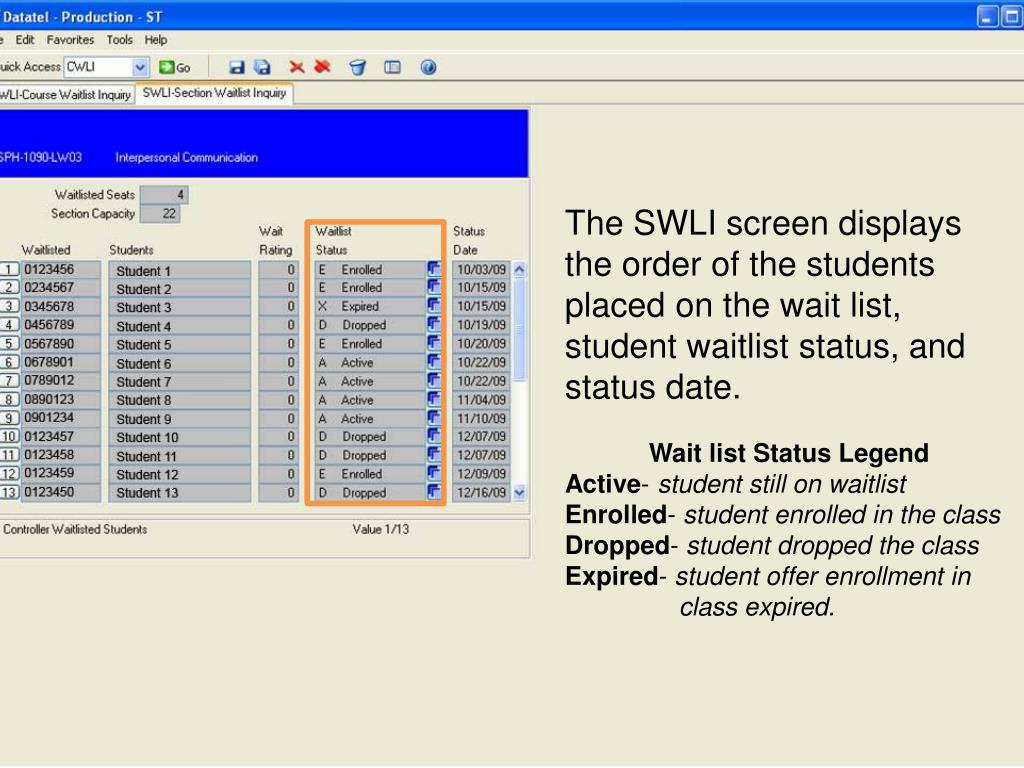Click wait rating 0 for Student 1

pyautogui.click(x=279, y=269)
